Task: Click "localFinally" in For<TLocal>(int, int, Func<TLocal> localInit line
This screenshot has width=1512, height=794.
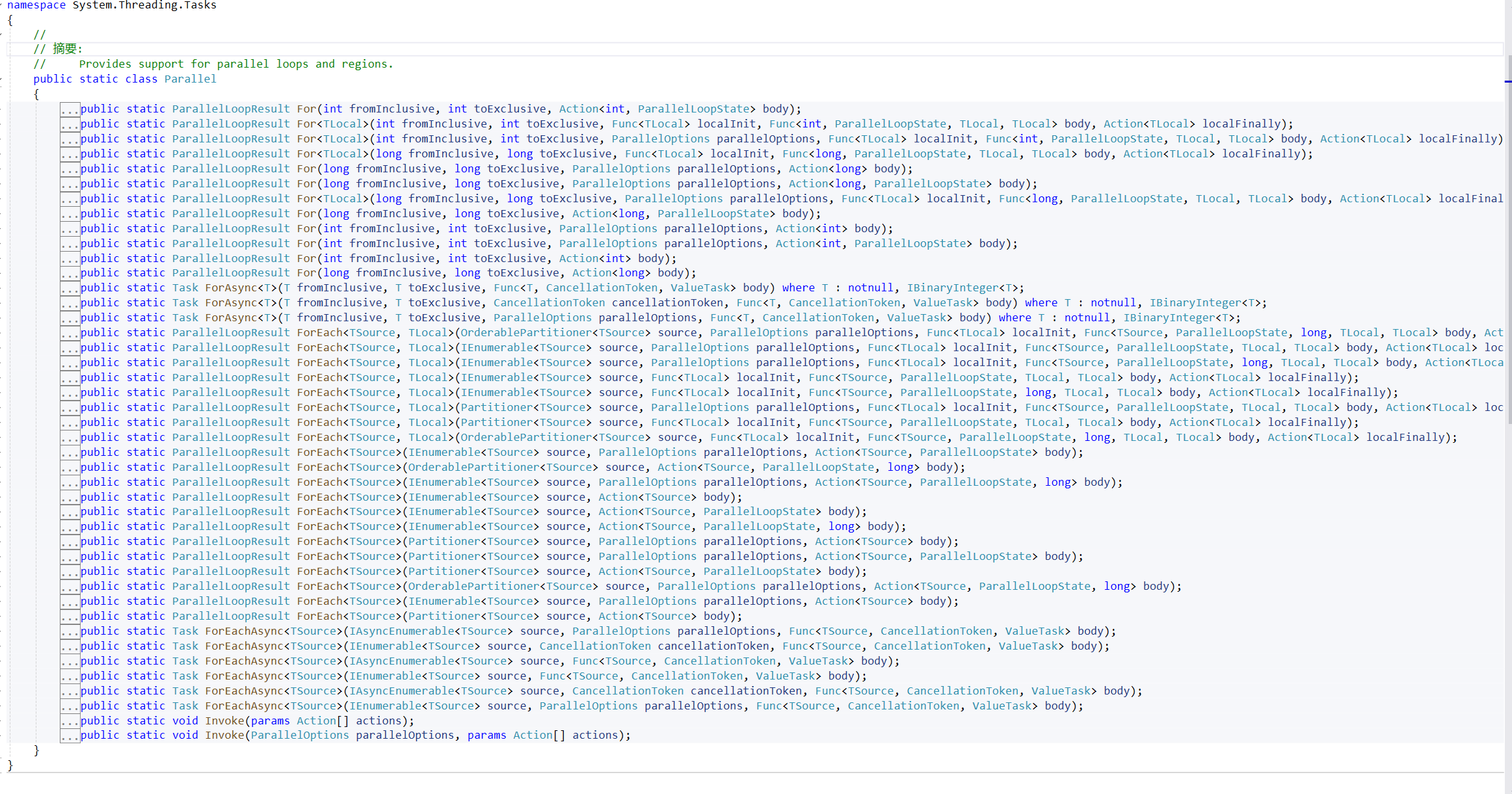Action: pyautogui.click(x=1241, y=124)
